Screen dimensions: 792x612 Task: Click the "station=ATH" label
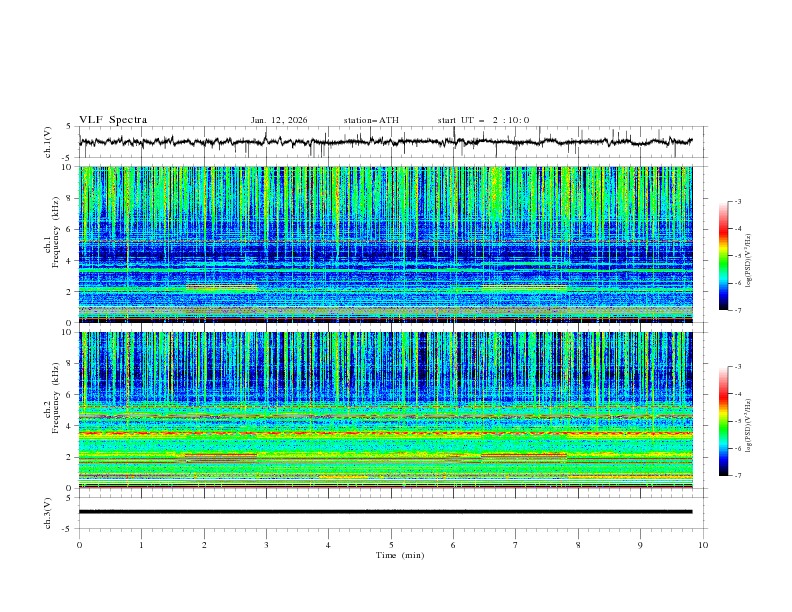(371, 120)
